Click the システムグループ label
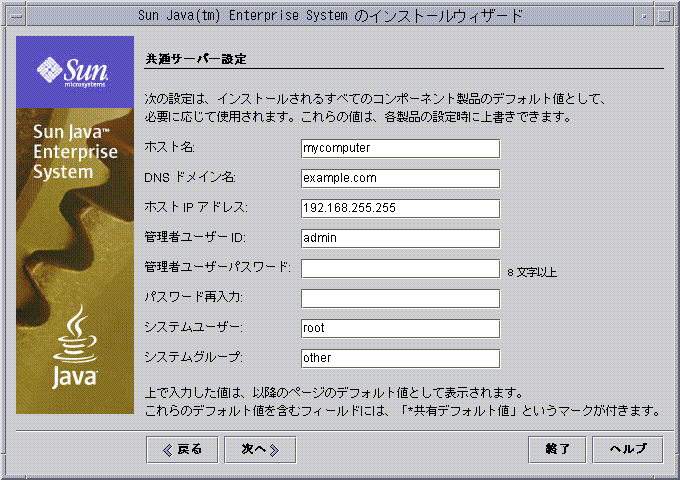 (x=193, y=357)
